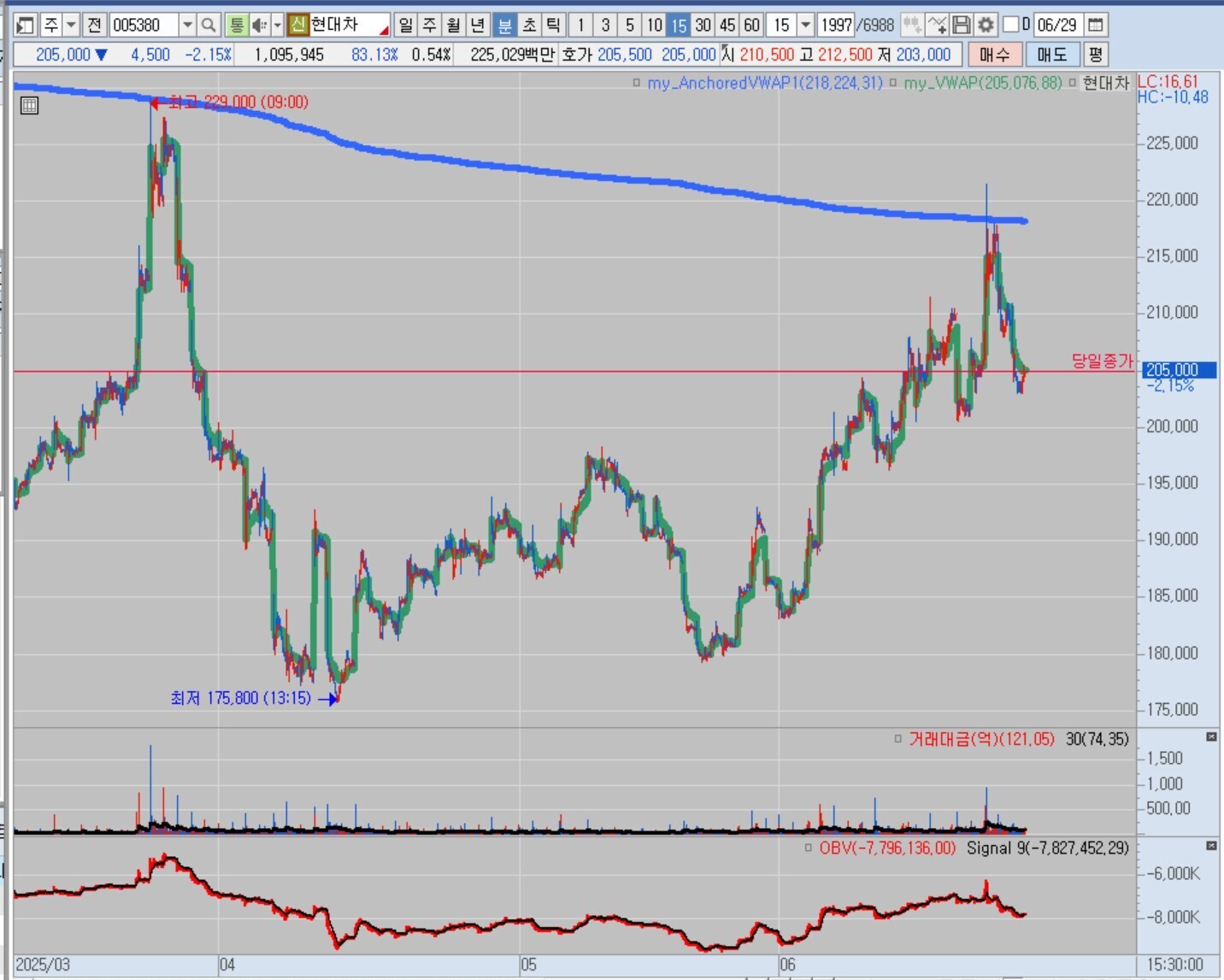Select the 거래대금(억) indicator legend label

click(x=981, y=739)
